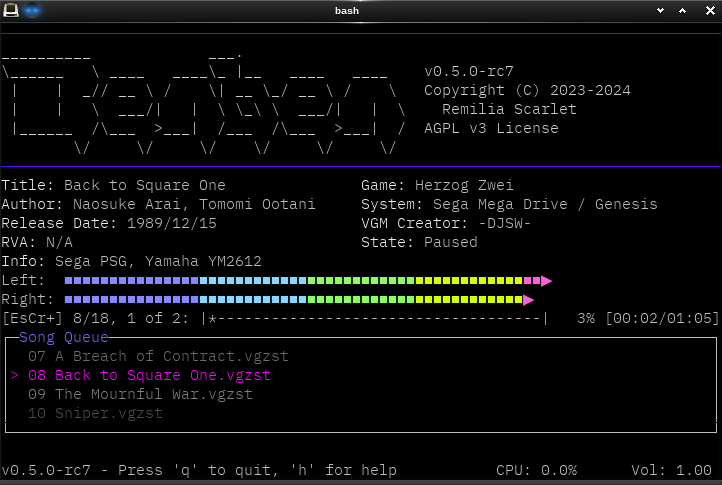Click system 'Sega Mega Drive / Genesis'

tap(545, 204)
